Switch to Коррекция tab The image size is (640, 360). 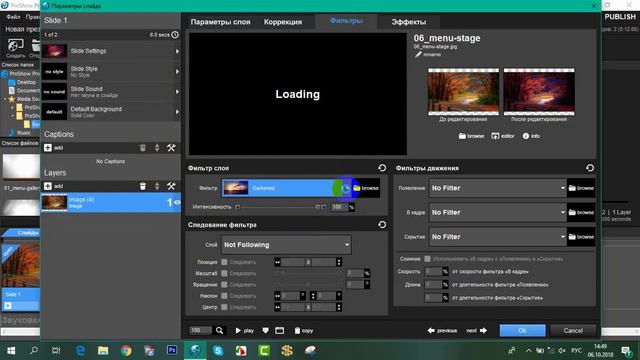(283, 22)
